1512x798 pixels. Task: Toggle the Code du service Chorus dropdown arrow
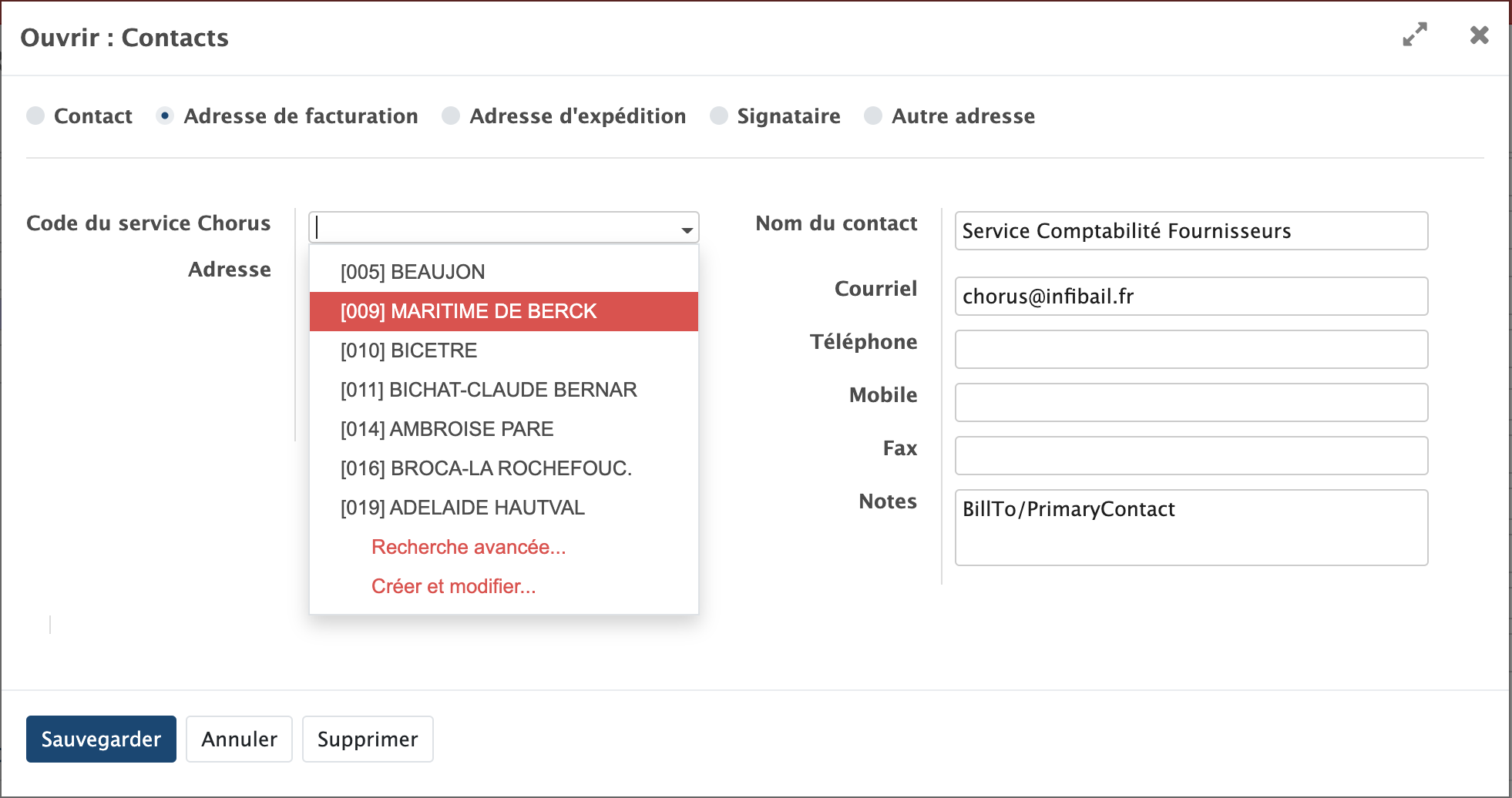pyautogui.click(x=687, y=230)
